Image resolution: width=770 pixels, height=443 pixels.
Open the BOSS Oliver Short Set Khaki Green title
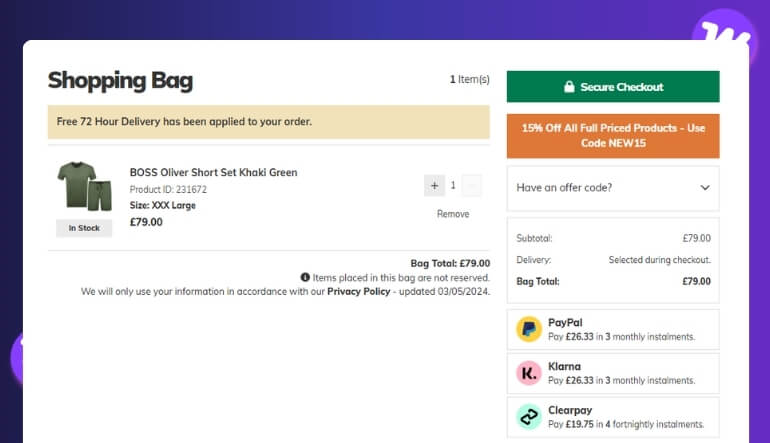pos(213,172)
